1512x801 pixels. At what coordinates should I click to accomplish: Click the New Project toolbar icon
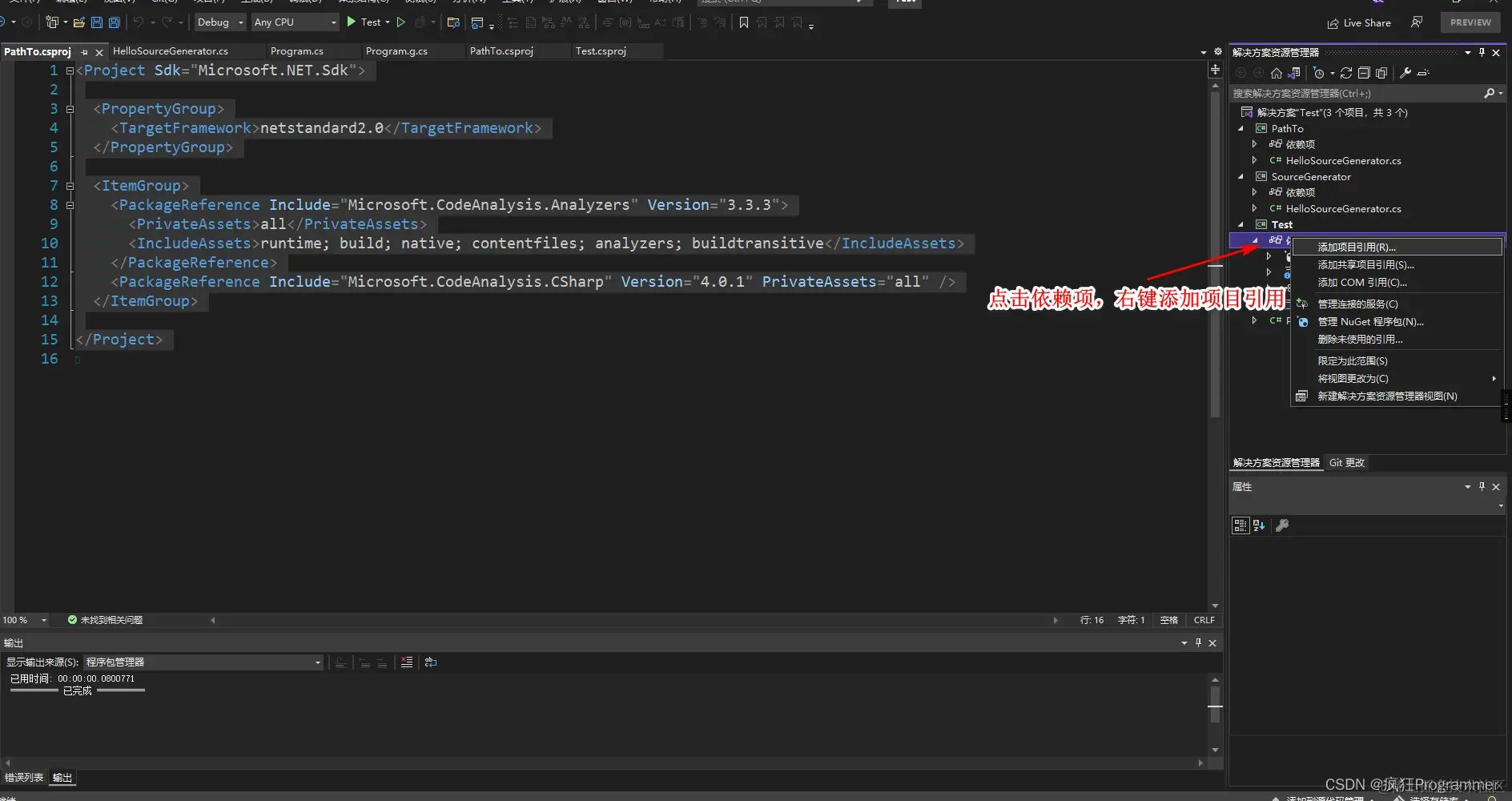(53, 22)
